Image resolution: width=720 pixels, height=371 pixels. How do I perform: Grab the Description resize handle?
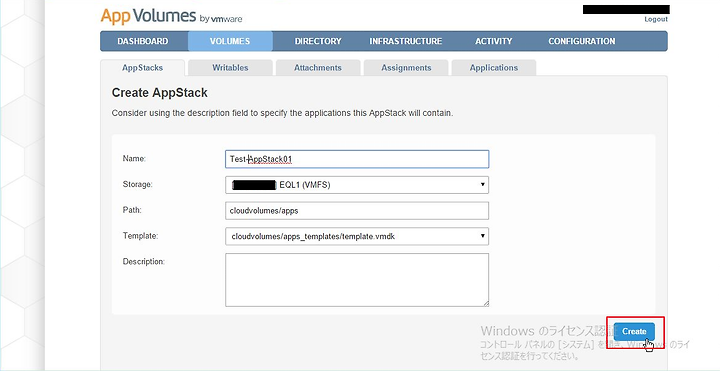486,304
